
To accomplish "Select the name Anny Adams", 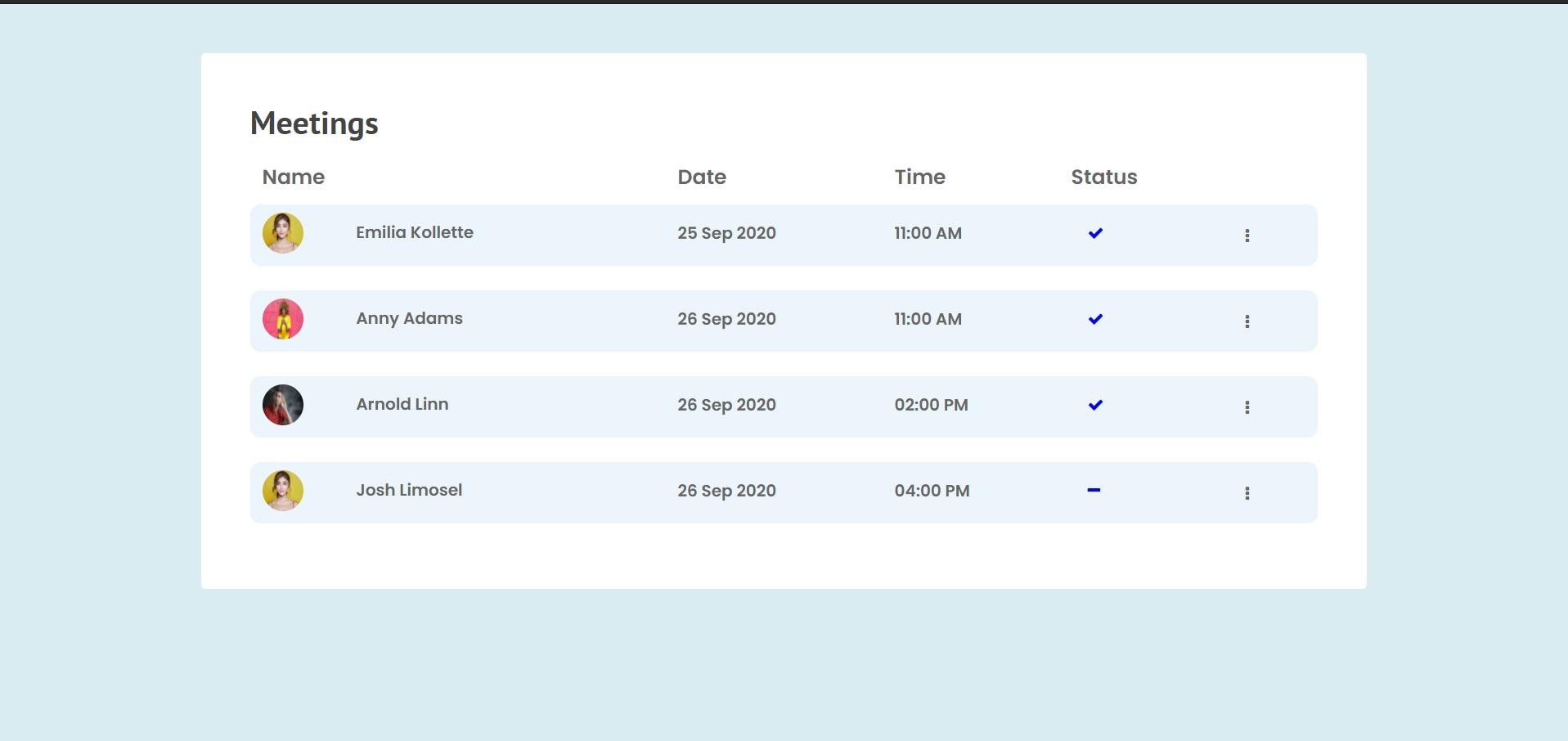I will (409, 319).
